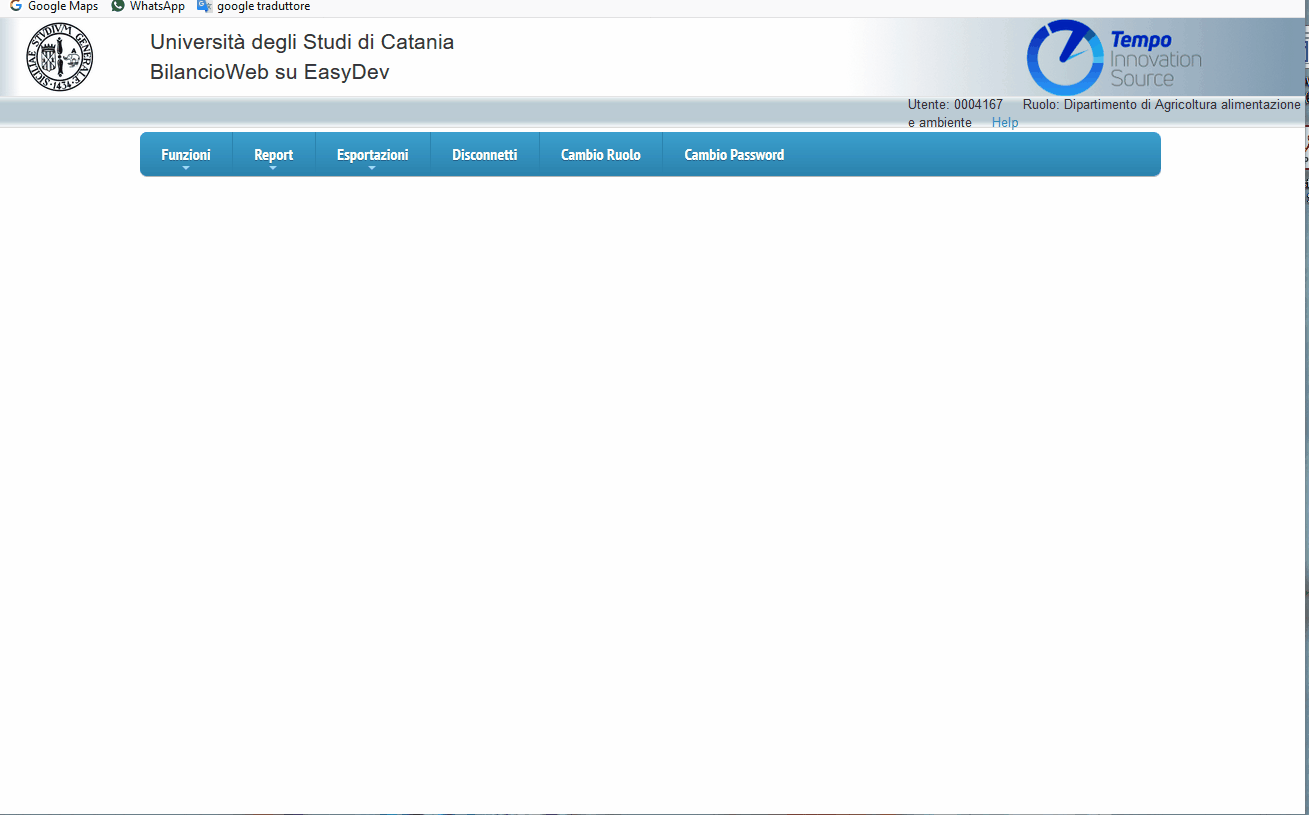Open the Esportazioni menu

[x=373, y=155]
